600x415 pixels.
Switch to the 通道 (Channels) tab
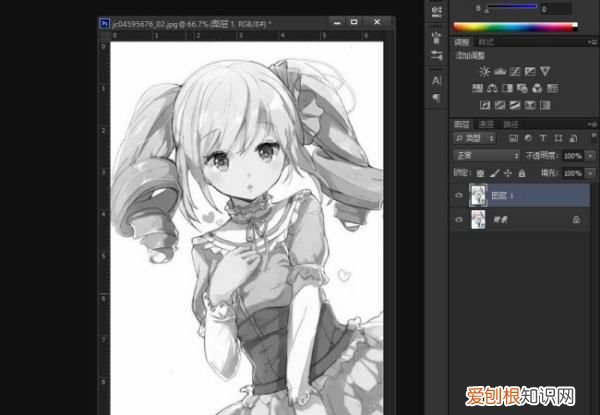point(485,123)
